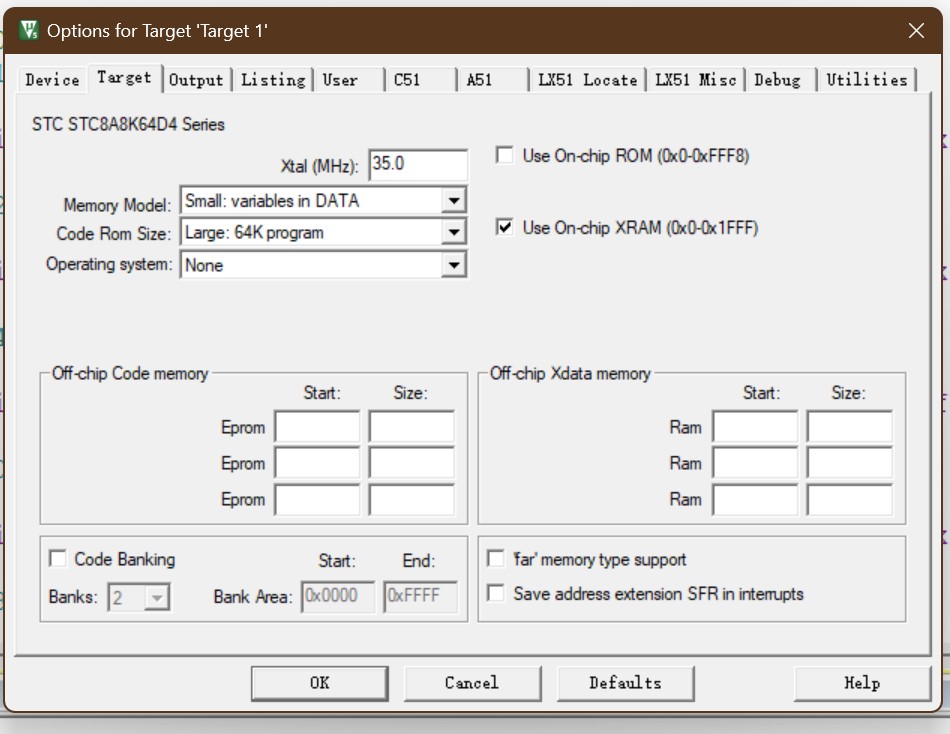Open the Code Rom Size dropdown
This screenshot has height=734, width=950.
(454, 233)
